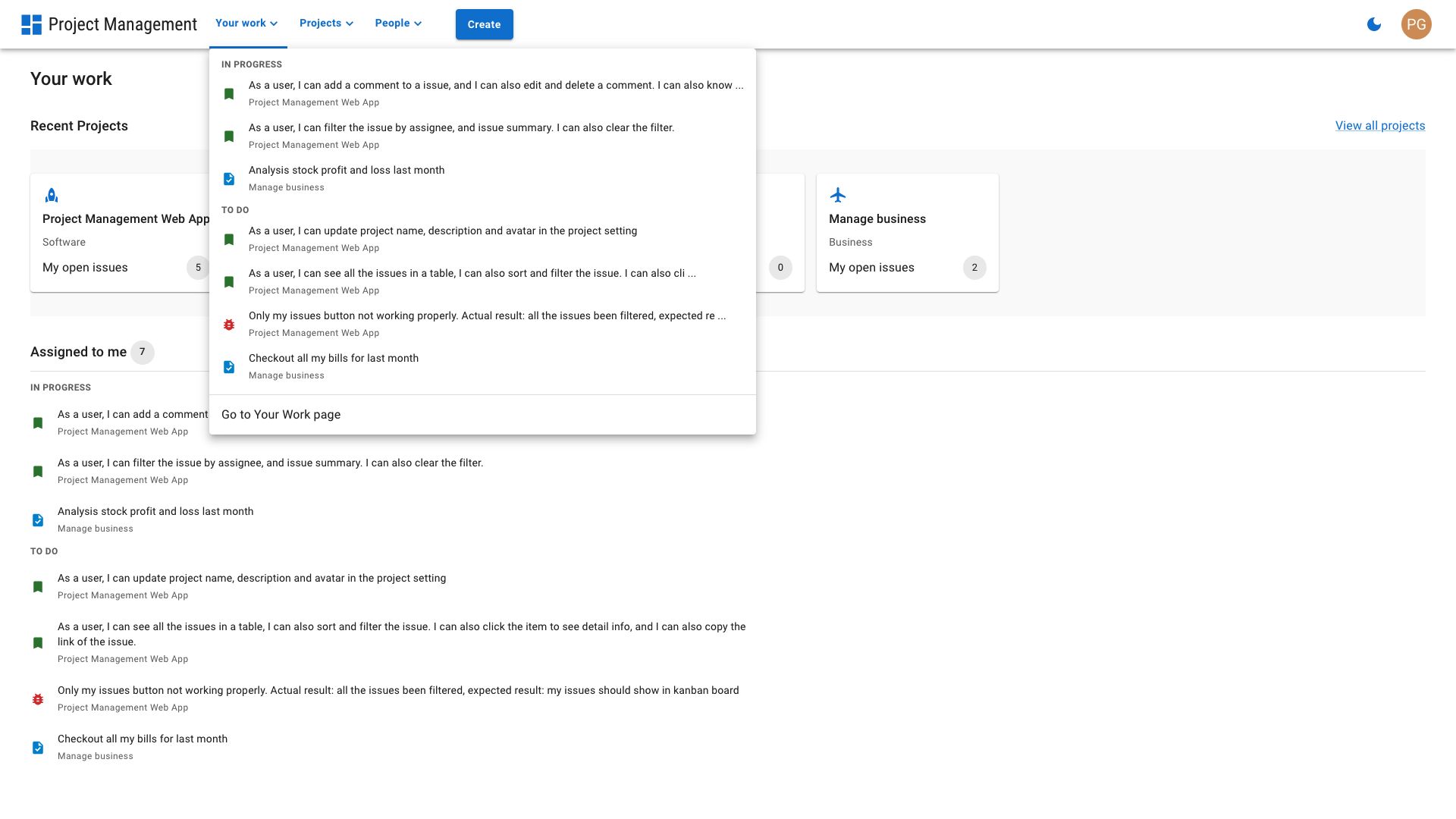The height and width of the screenshot is (819, 1456).
Task: Click bookmark icon of add comment story in Assigned list
Action: point(38,423)
